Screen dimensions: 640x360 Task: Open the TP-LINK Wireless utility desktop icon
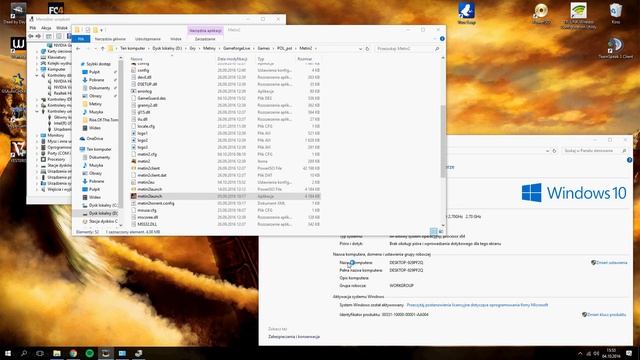578,16
